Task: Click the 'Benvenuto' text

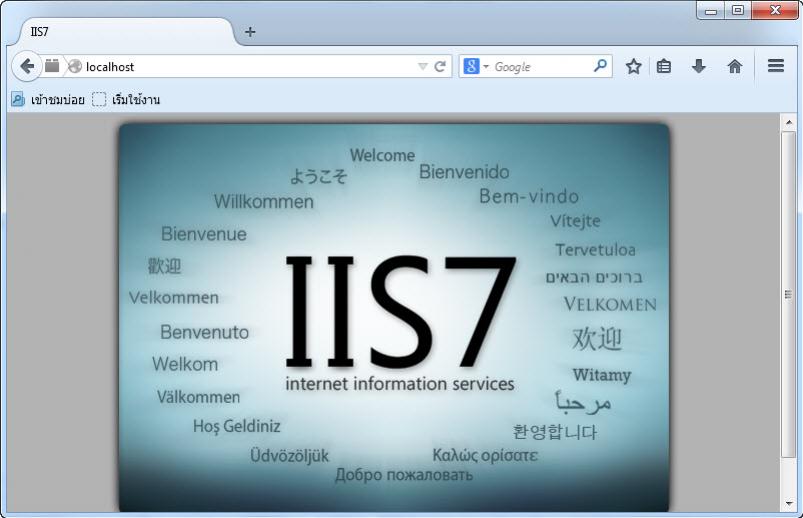Action: (204, 333)
